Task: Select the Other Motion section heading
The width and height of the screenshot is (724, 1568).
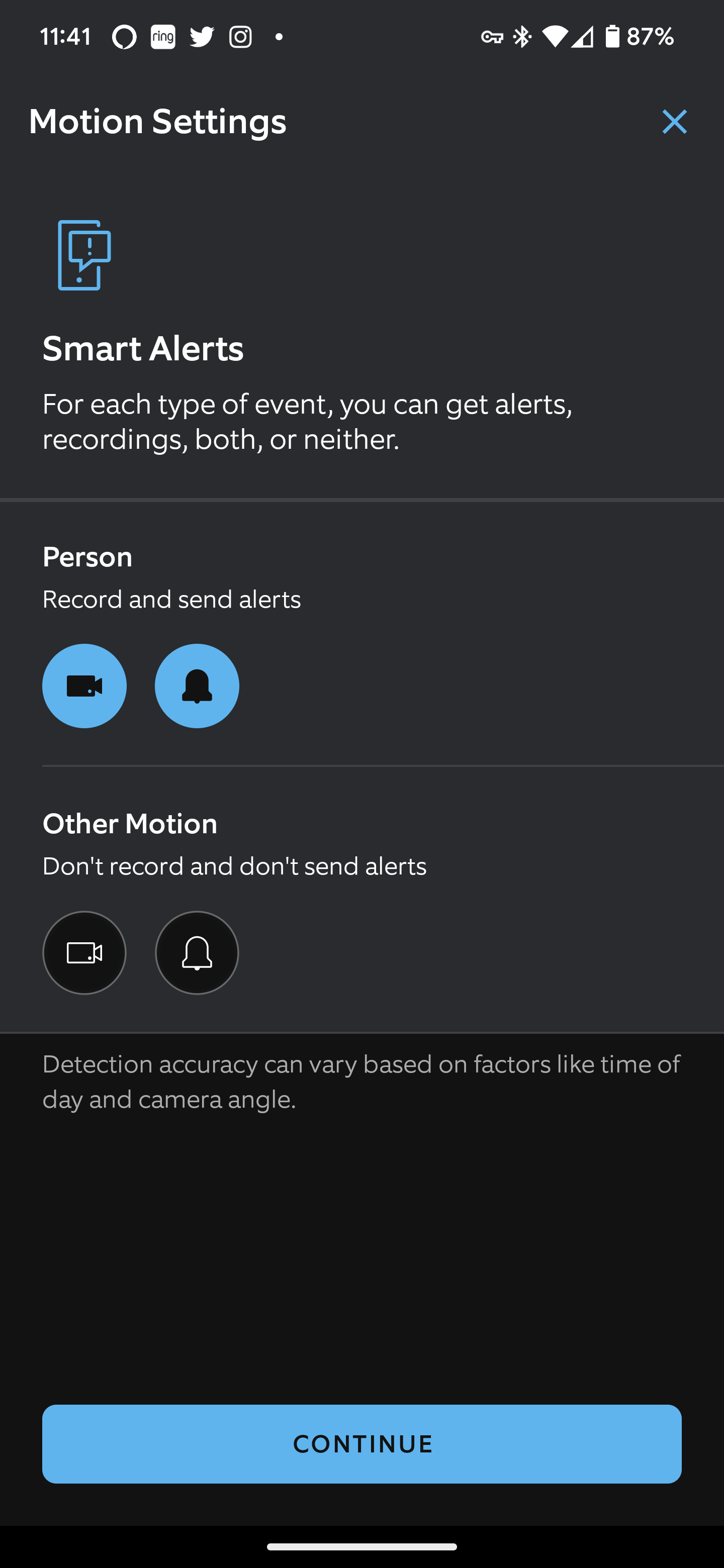Action: point(130,824)
